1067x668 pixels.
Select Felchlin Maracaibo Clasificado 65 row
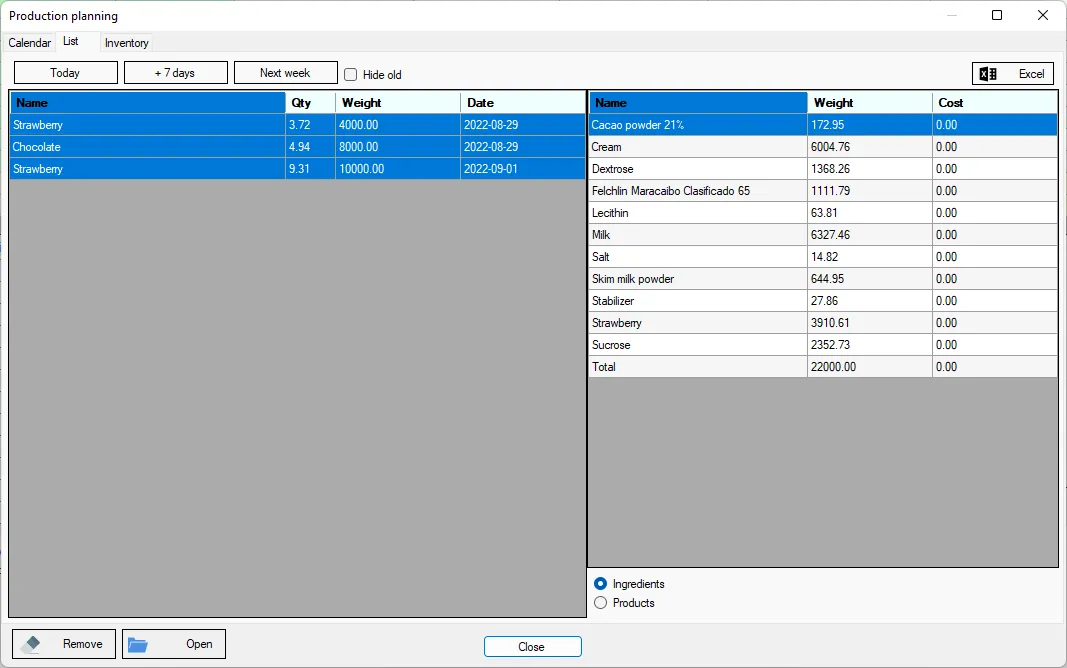[823, 191]
